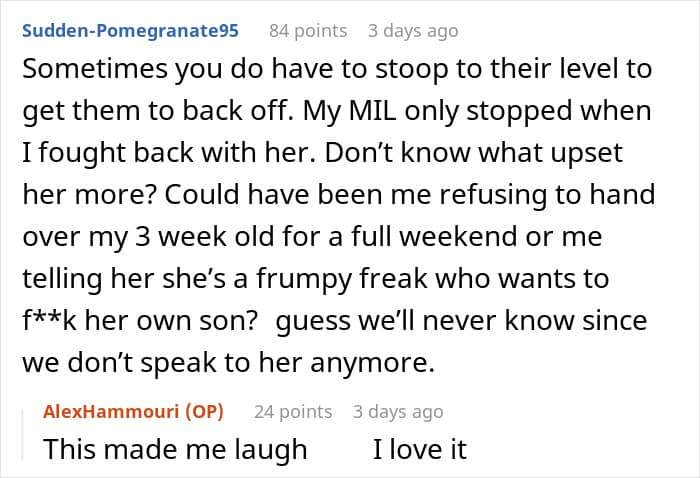The image size is (700, 478).
Task: Click the line starting "Sometimes you do have"
Action: click(x=337, y=69)
